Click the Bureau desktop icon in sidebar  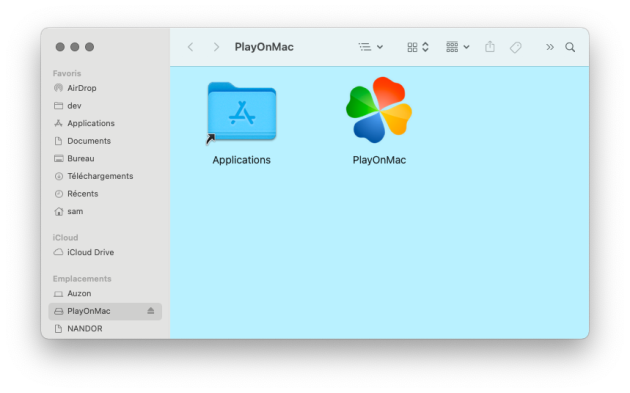59,158
